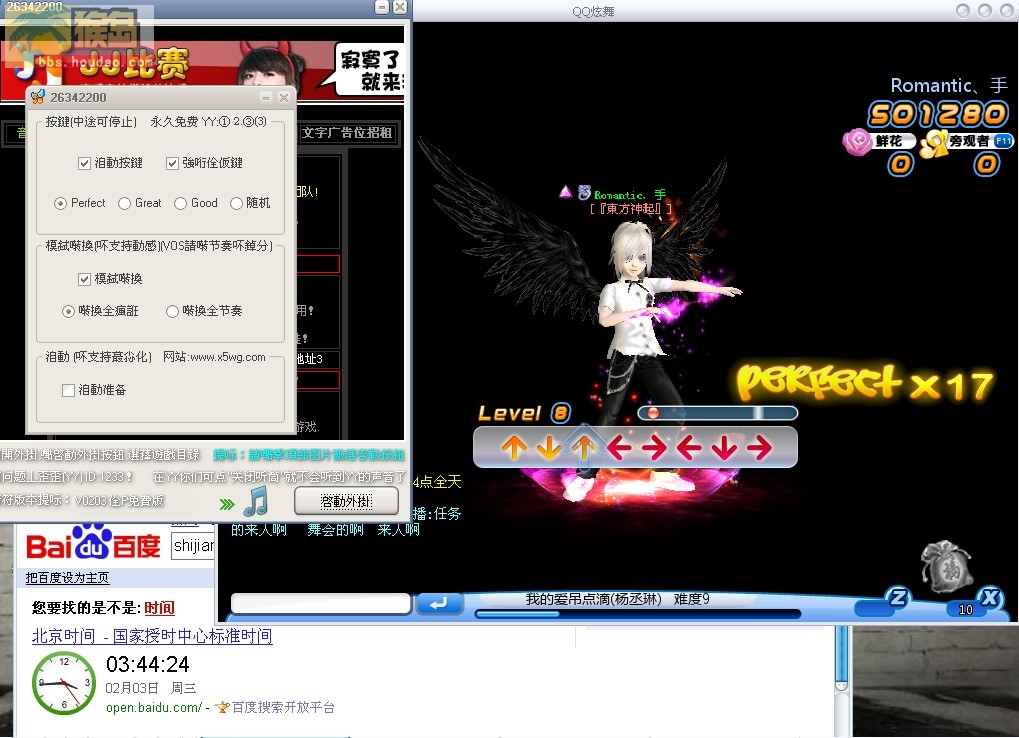This screenshot has height=738, width=1019.
Task: Open the 百度搜索开放平台 link
Action: (x=283, y=707)
